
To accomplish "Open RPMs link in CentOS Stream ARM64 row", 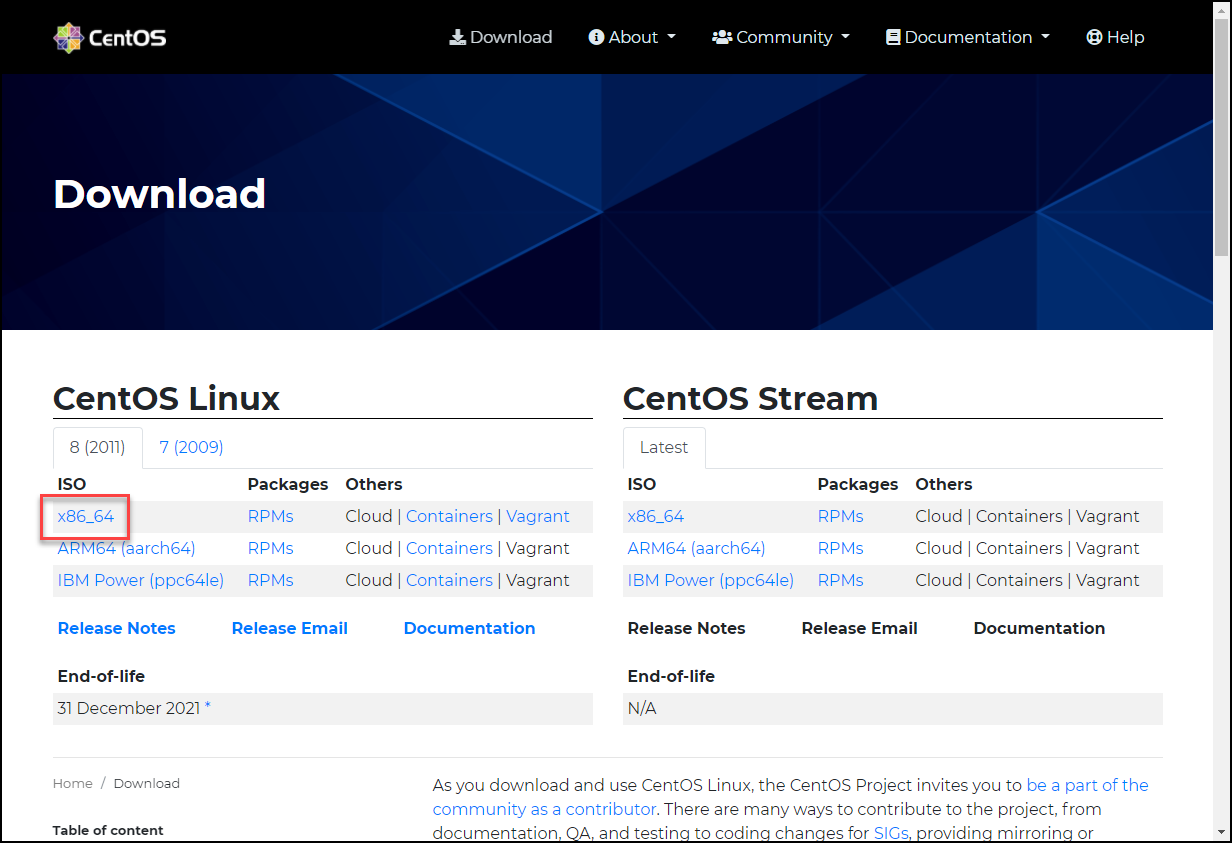I will pos(841,548).
